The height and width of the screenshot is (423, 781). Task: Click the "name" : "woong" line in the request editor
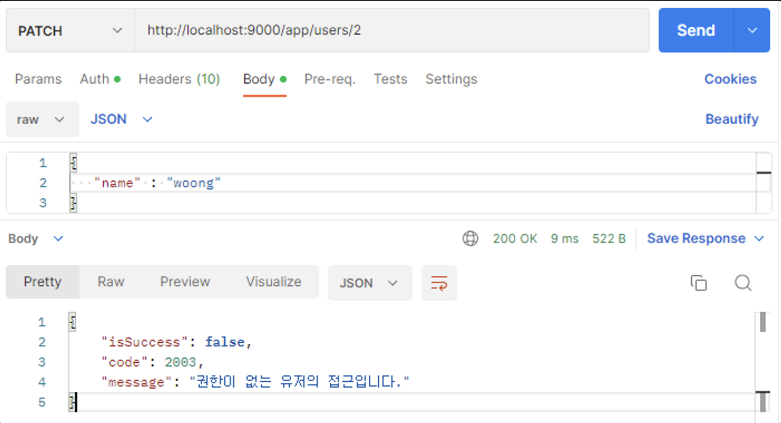(413, 183)
